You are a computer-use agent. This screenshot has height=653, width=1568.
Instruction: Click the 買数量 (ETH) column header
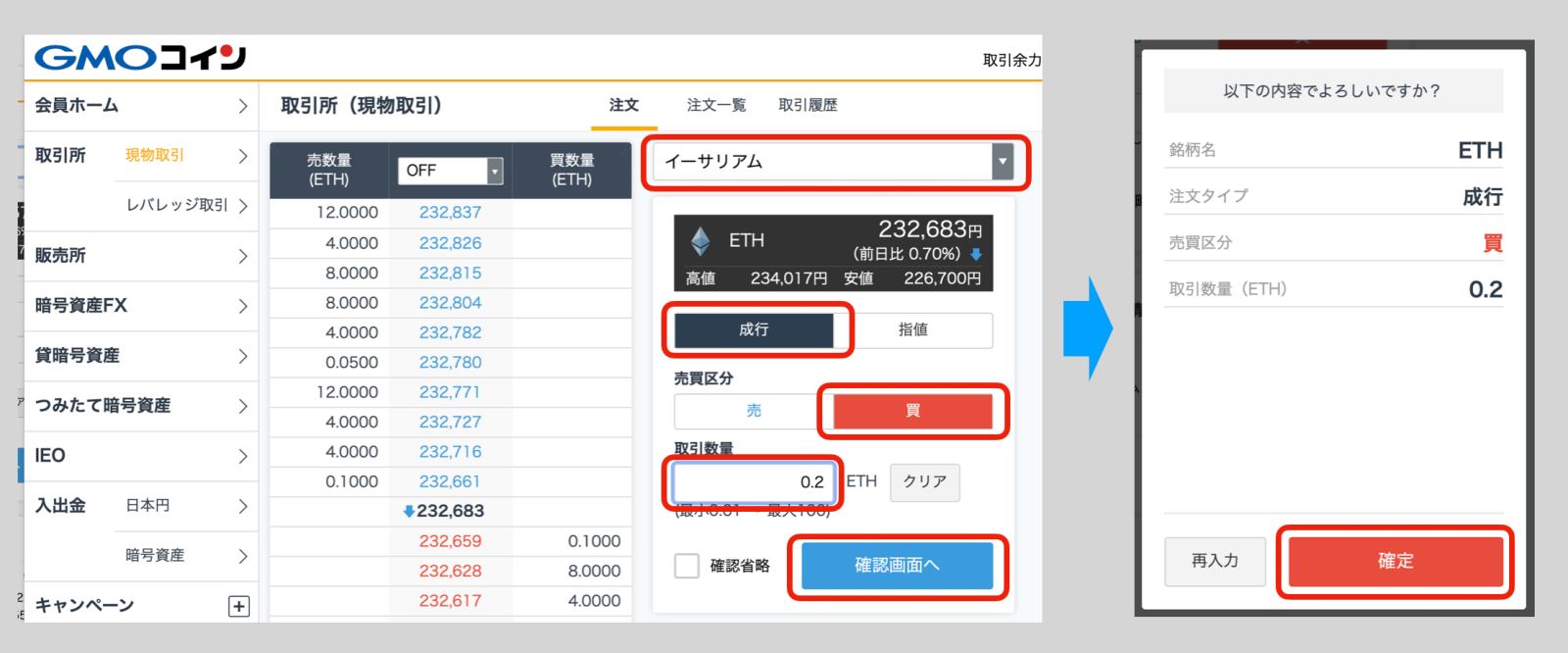point(571,170)
